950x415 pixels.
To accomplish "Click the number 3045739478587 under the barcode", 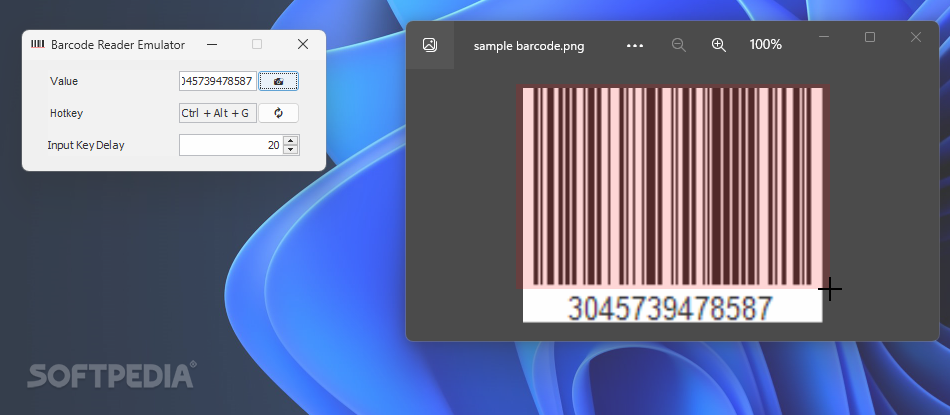I will (670, 308).
